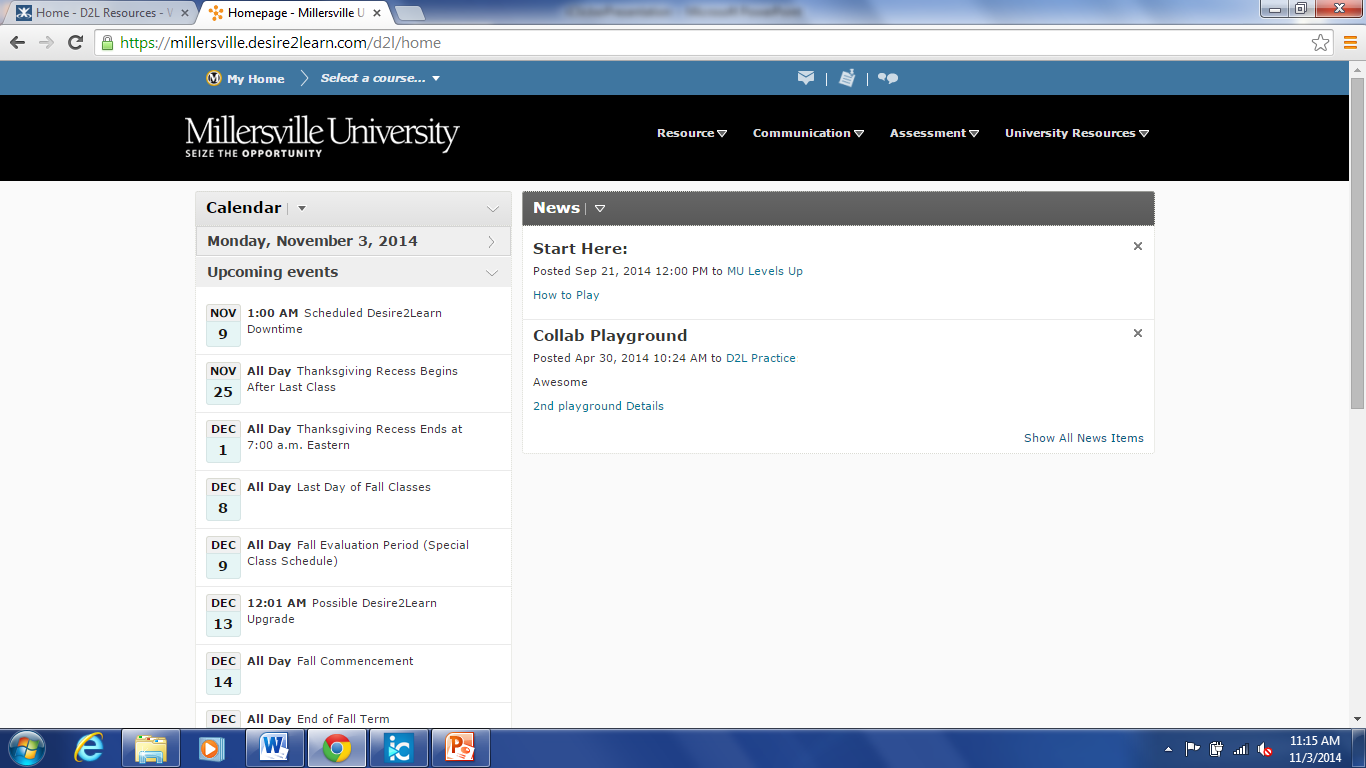The image size is (1366, 768).
Task: Switch to Google Chrome in taskbar
Action: 336,748
